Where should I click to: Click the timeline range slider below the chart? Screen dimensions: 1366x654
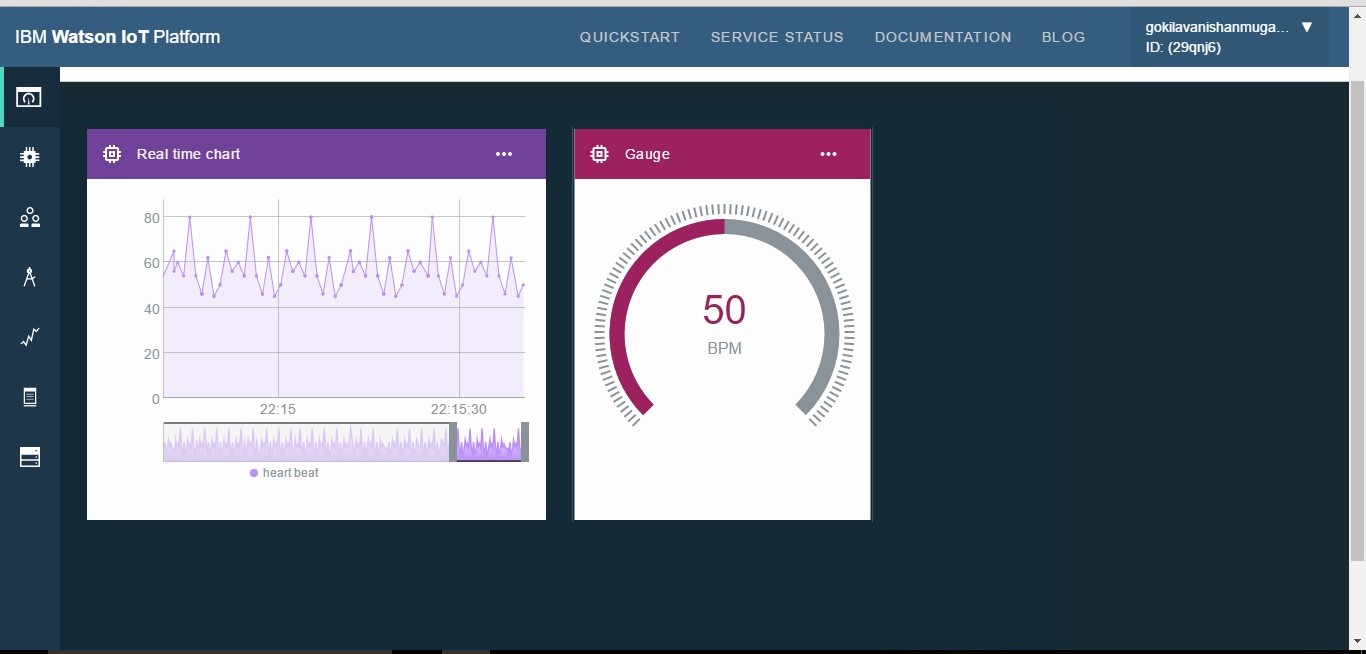coord(345,442)
